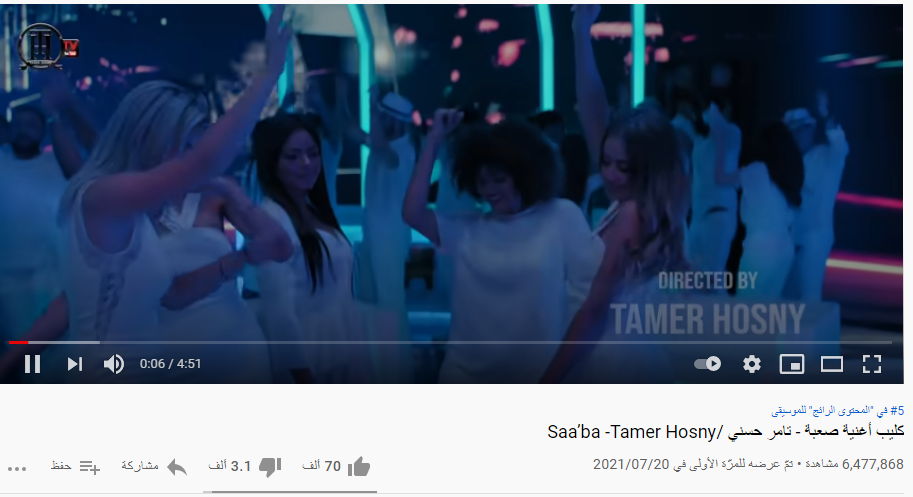Skip to the next video
This screenshot has width=913, height=497.
[x=75, y=364]
